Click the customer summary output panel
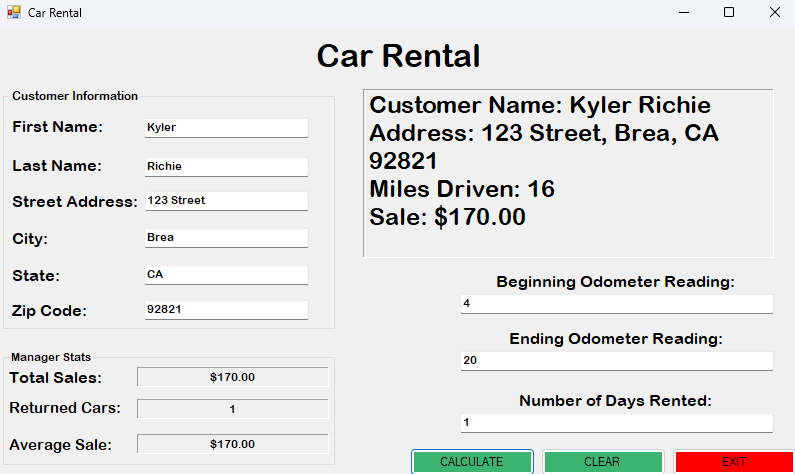 568,173
